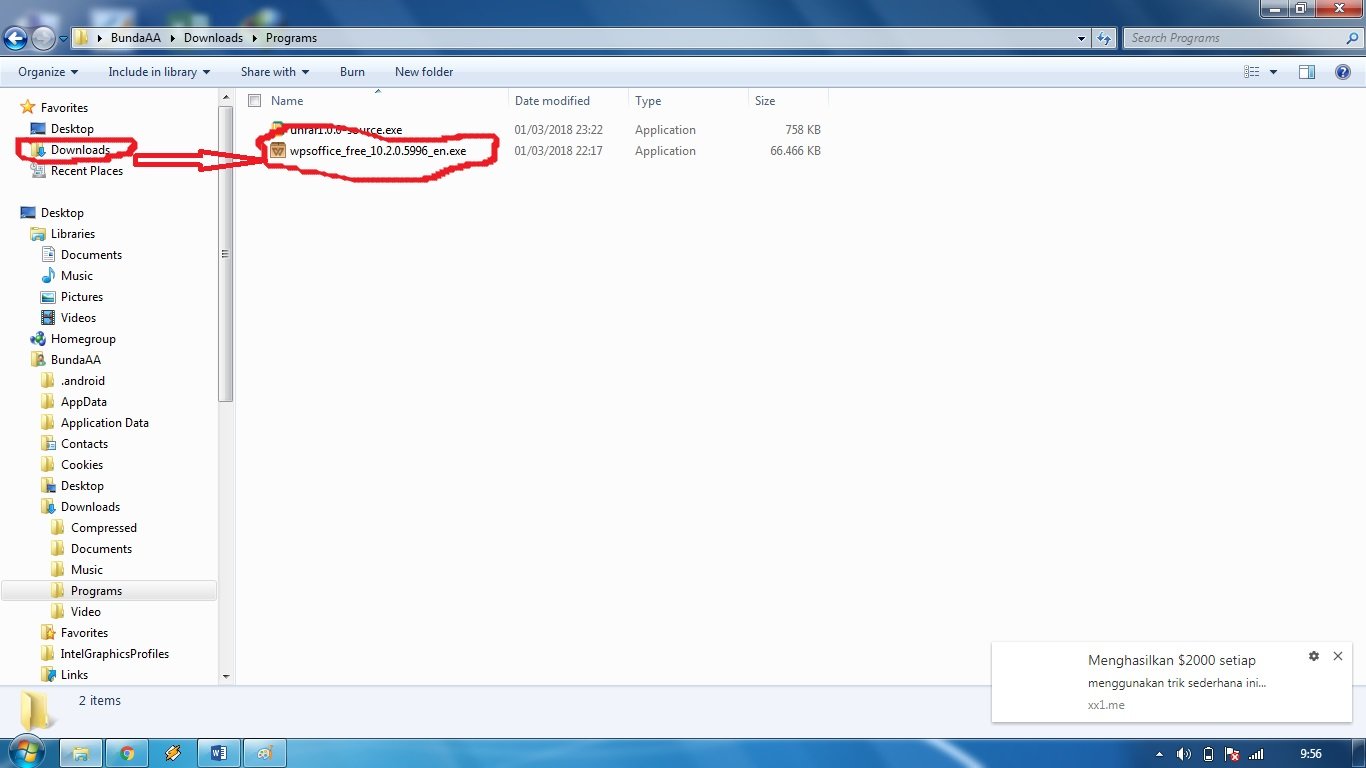Open the Compressed subfolder

(x=104, y=528)
